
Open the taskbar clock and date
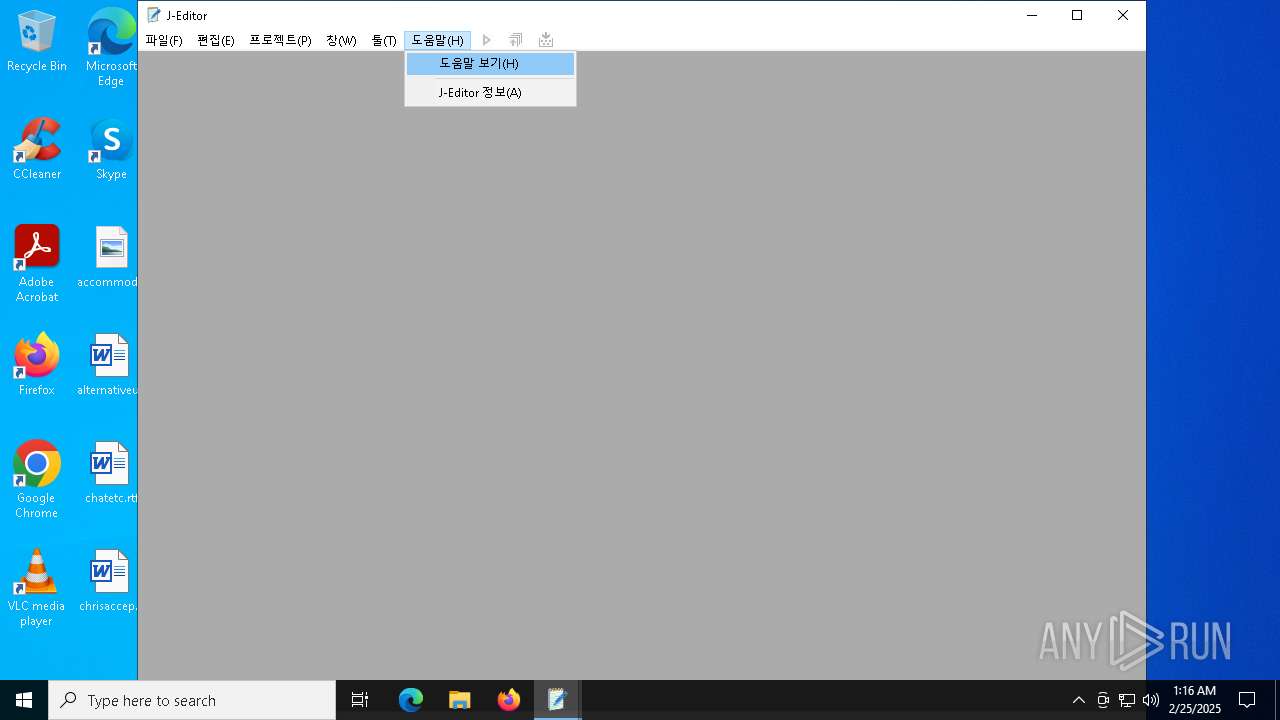click(x=1194, y=700)
